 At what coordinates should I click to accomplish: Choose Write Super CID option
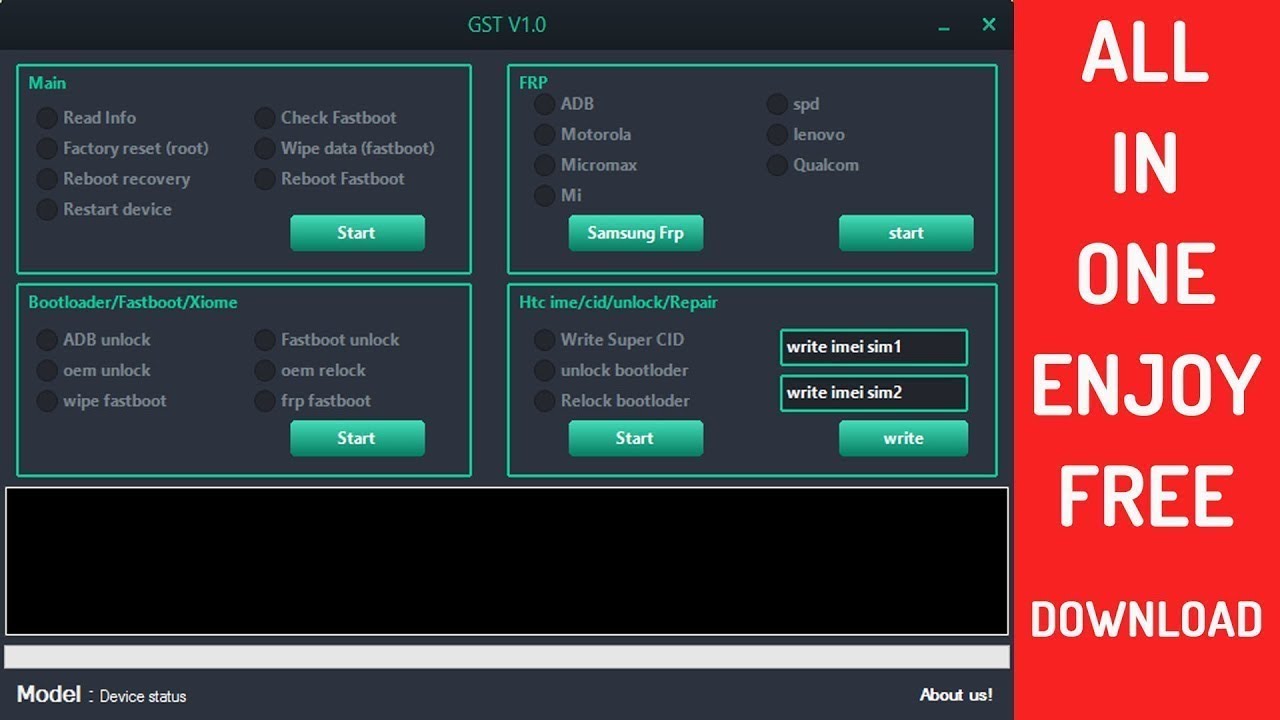coord(544,340)
